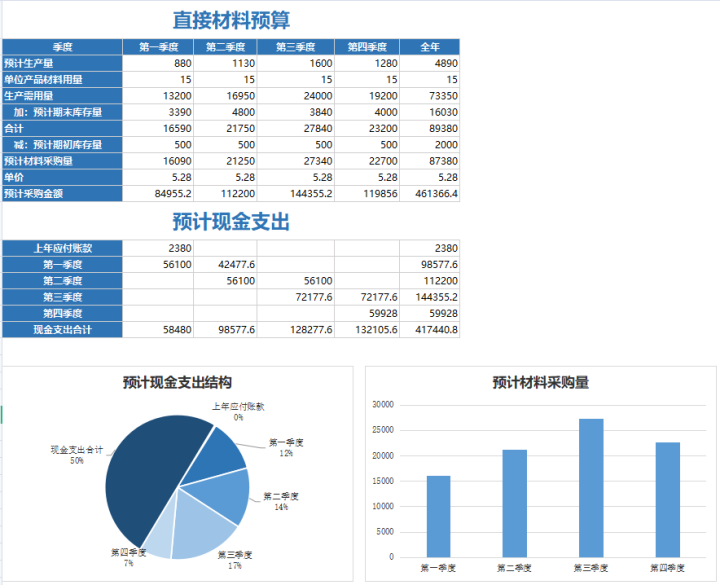
Task: Select the 预计采购金额 row label
Action: (62, 194)
